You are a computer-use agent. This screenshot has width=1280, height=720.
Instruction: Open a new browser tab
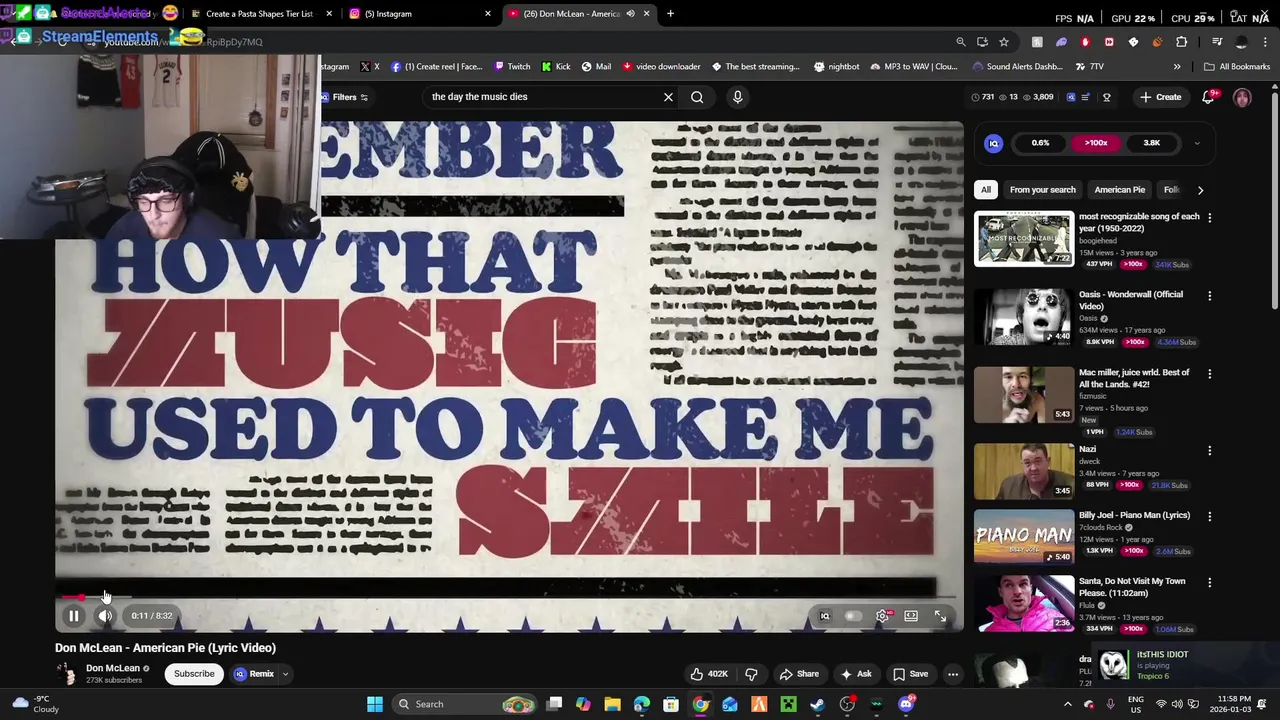pos(670,14)
